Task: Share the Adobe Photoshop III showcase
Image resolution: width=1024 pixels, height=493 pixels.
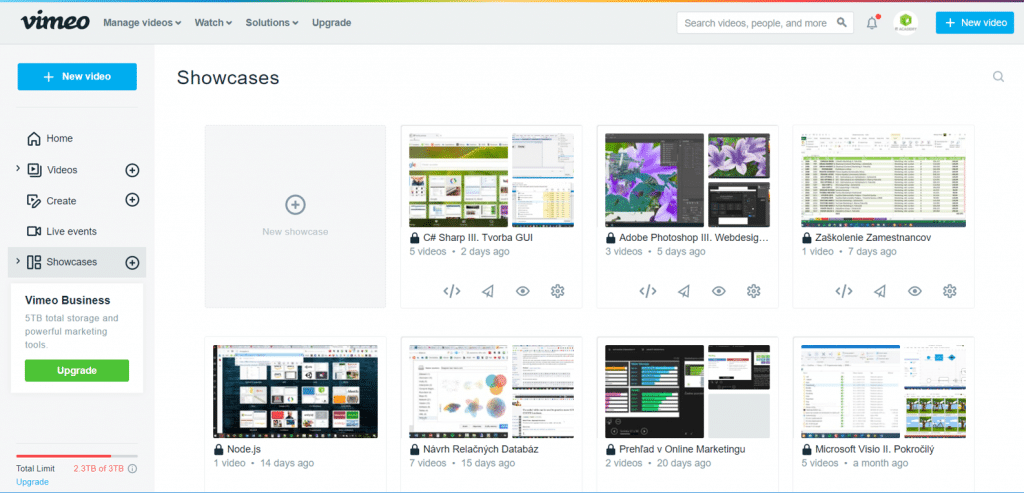Action: (x=684, y=291)
